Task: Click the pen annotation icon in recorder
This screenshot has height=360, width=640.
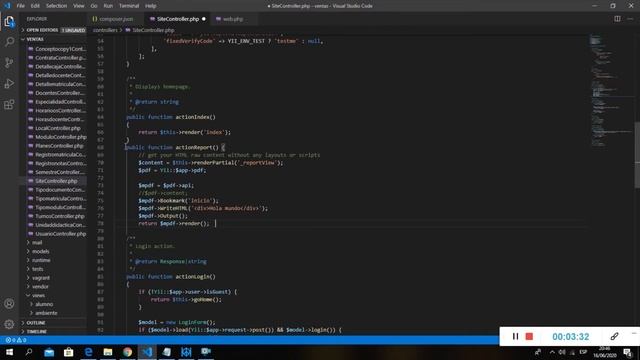Action: tap(614, 336)
